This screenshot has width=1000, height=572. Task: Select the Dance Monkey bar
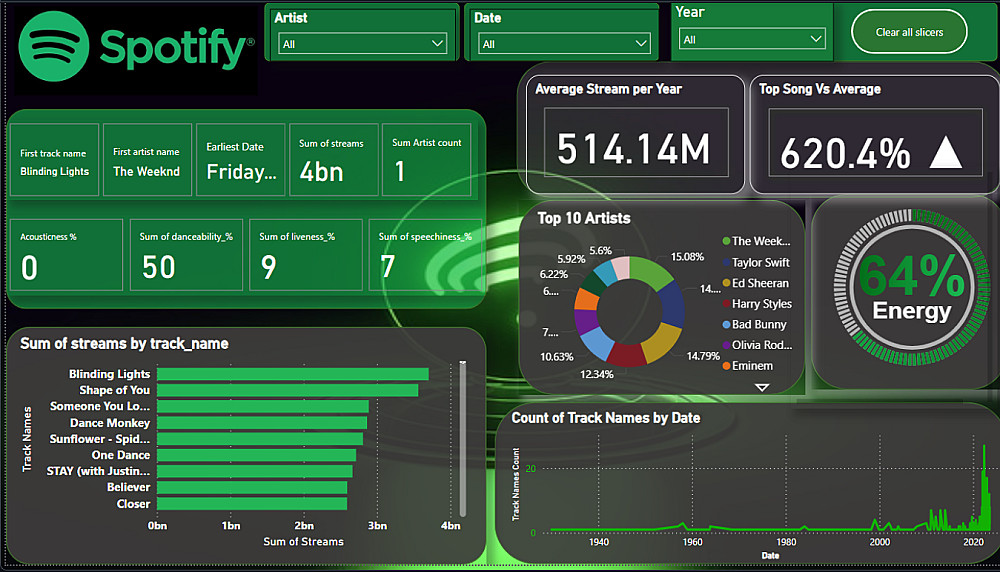262,423
